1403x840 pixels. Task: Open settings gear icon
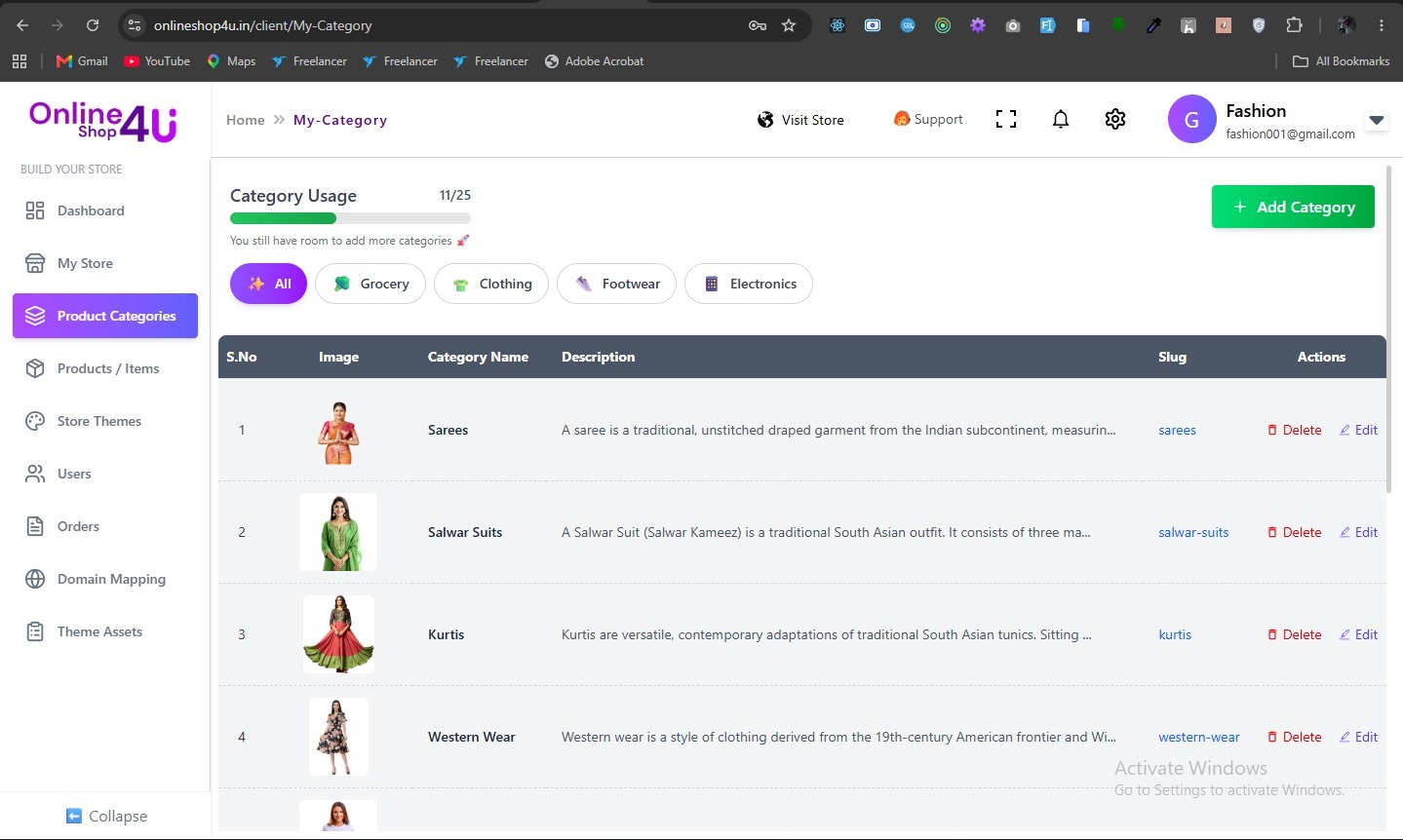pos(1115,119)
